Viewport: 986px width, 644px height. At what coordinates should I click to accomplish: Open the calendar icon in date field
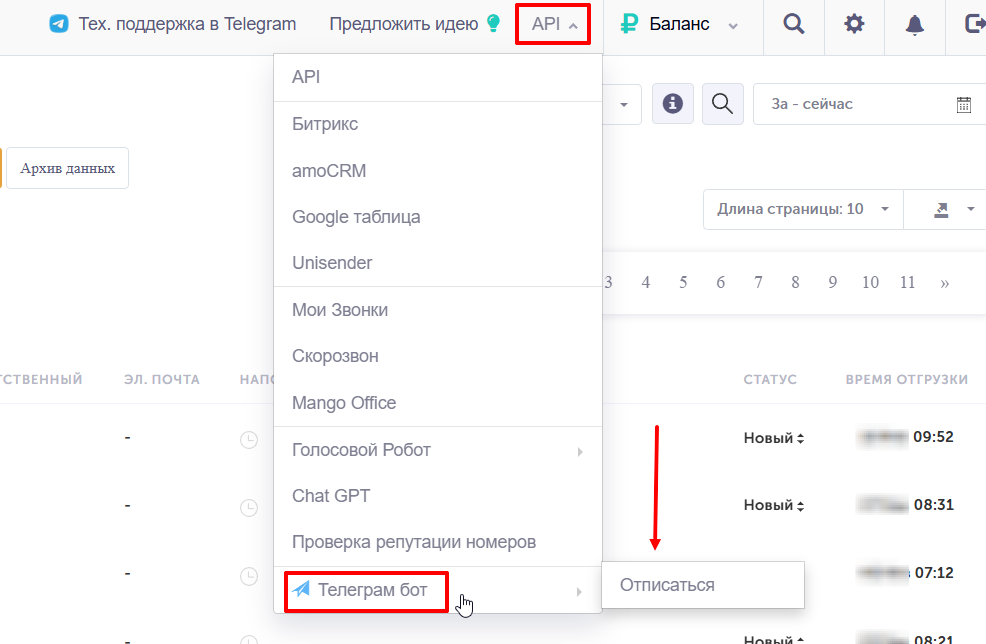coord(963,104)
